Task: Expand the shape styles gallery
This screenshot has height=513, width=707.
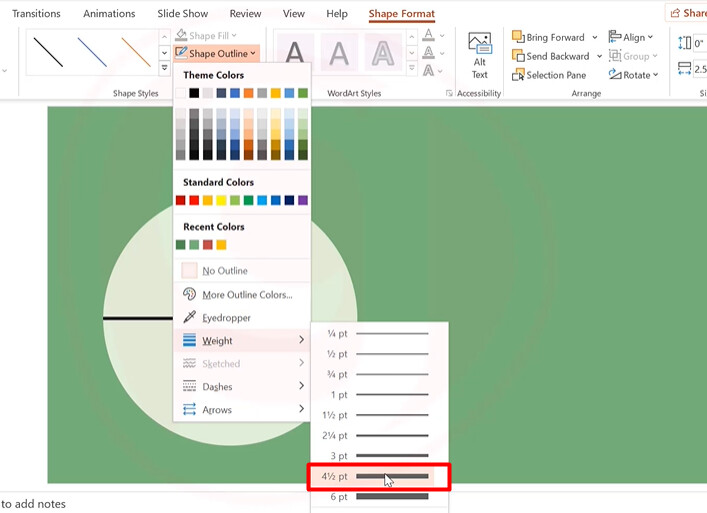Action: coord(165,68)
